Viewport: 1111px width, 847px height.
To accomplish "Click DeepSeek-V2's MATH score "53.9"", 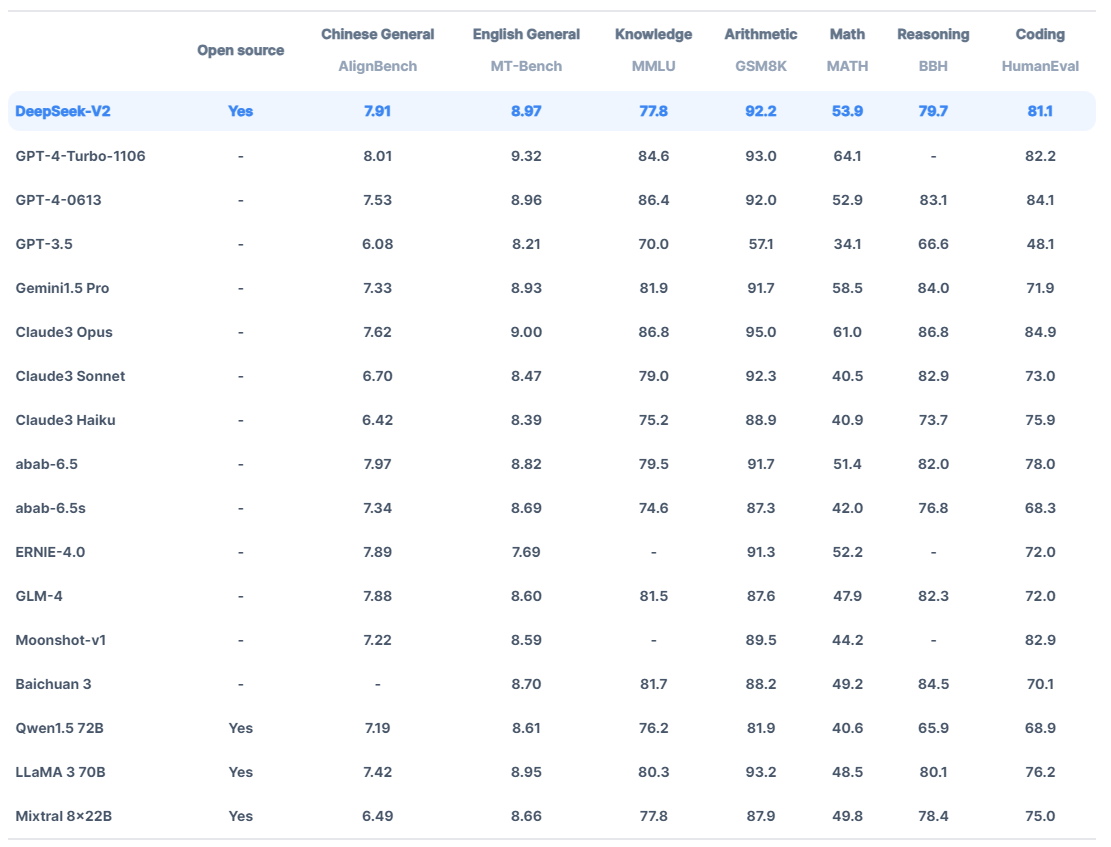I will 847,111.
